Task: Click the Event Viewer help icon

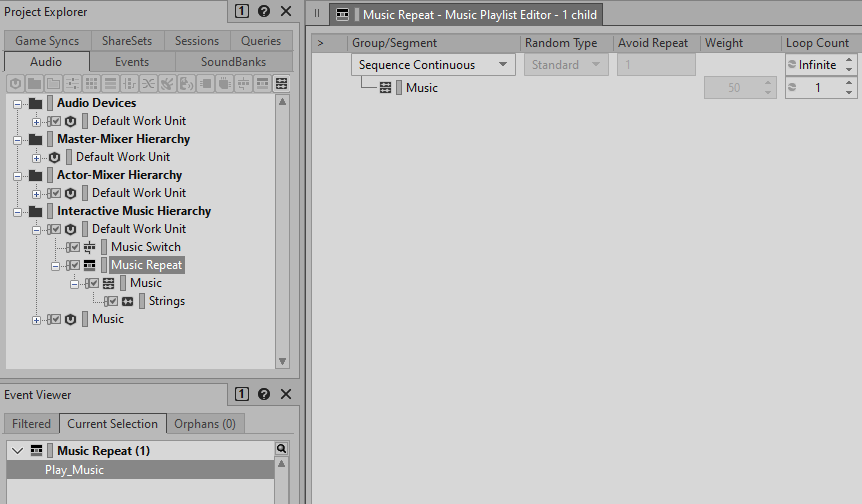Action: click(264, 395)
